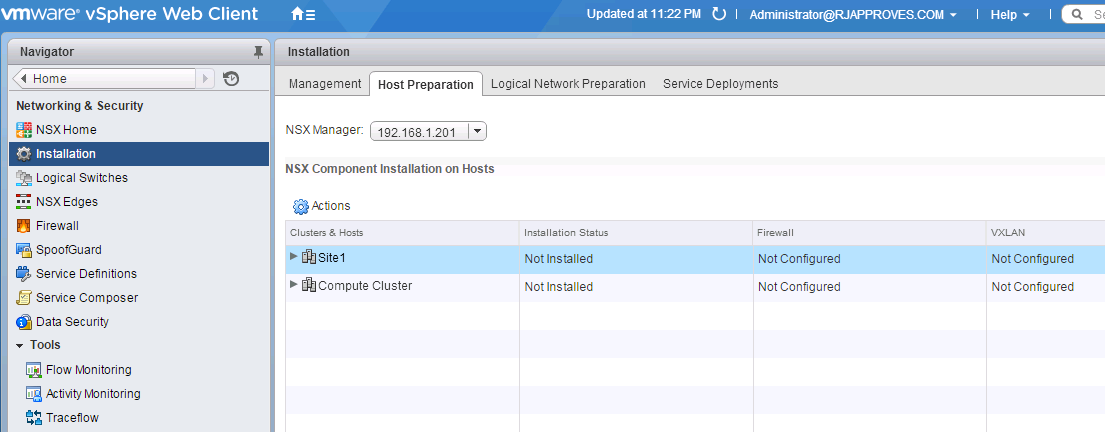Click the search magnifier icon
The height and width of the screenshot is (432, 1105).
[1078, 14]
